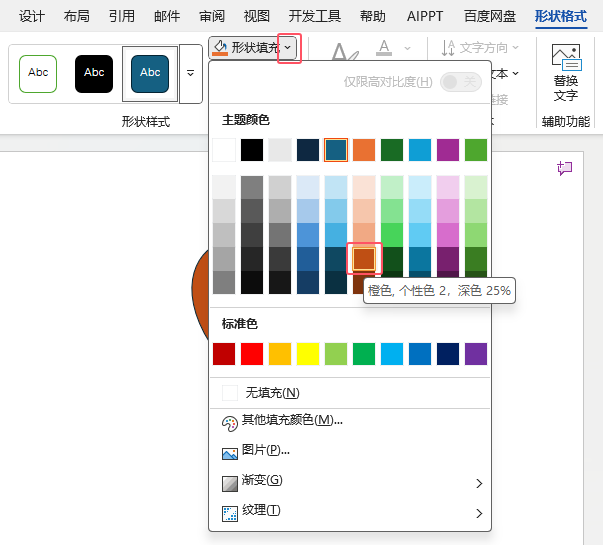
Task: Open the text fill color dropdown arrow
Action: click(x=407, y=48)
